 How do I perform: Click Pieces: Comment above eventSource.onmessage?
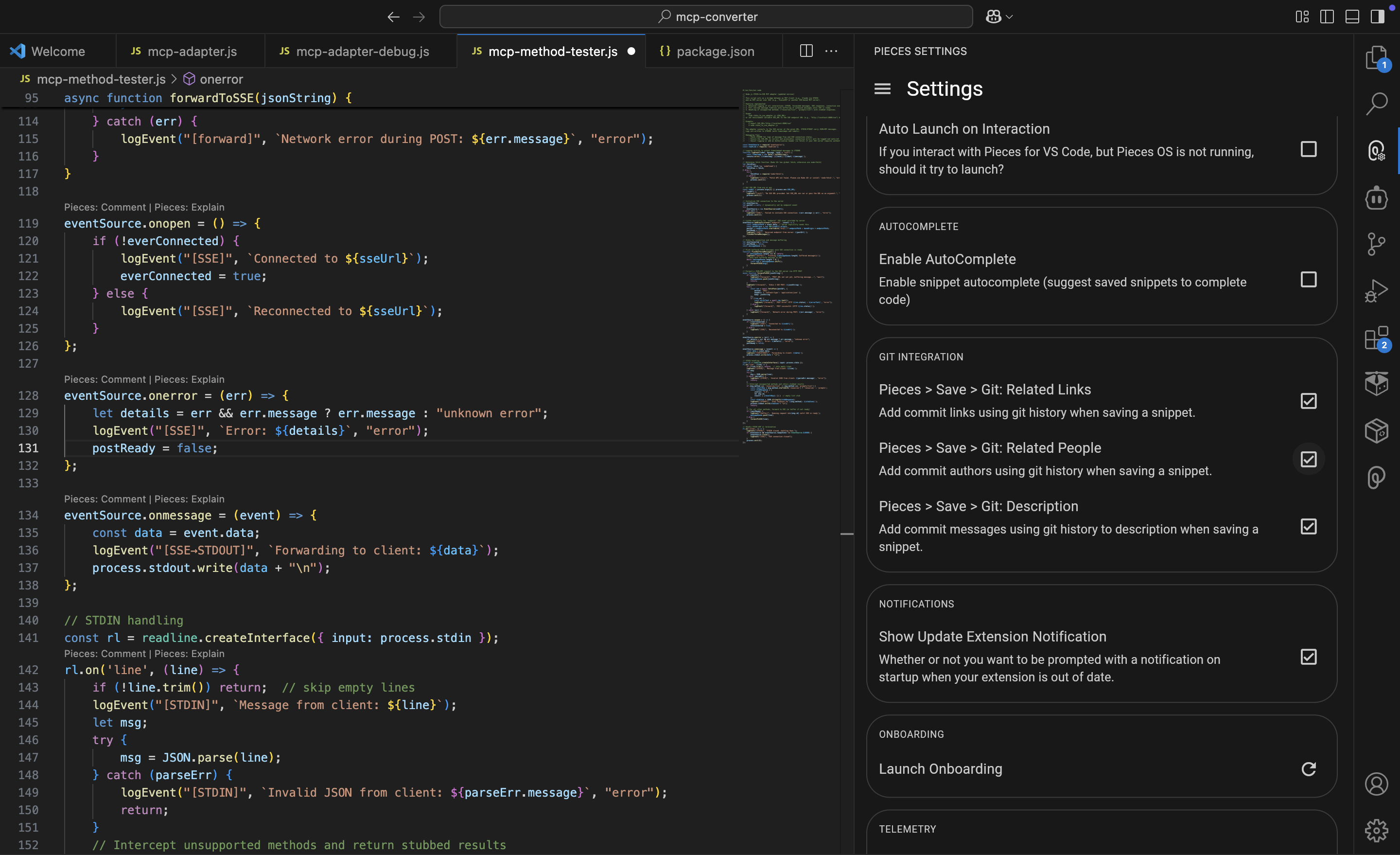pos(105,499)
